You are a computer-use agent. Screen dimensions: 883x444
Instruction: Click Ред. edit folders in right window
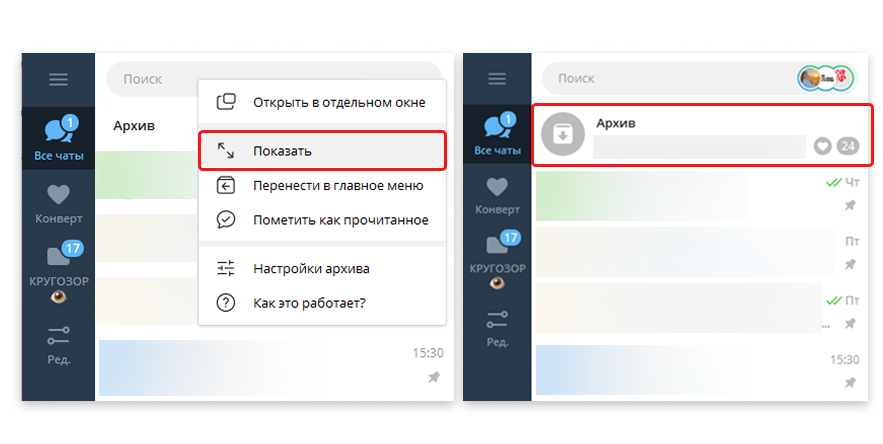(497, 328)
